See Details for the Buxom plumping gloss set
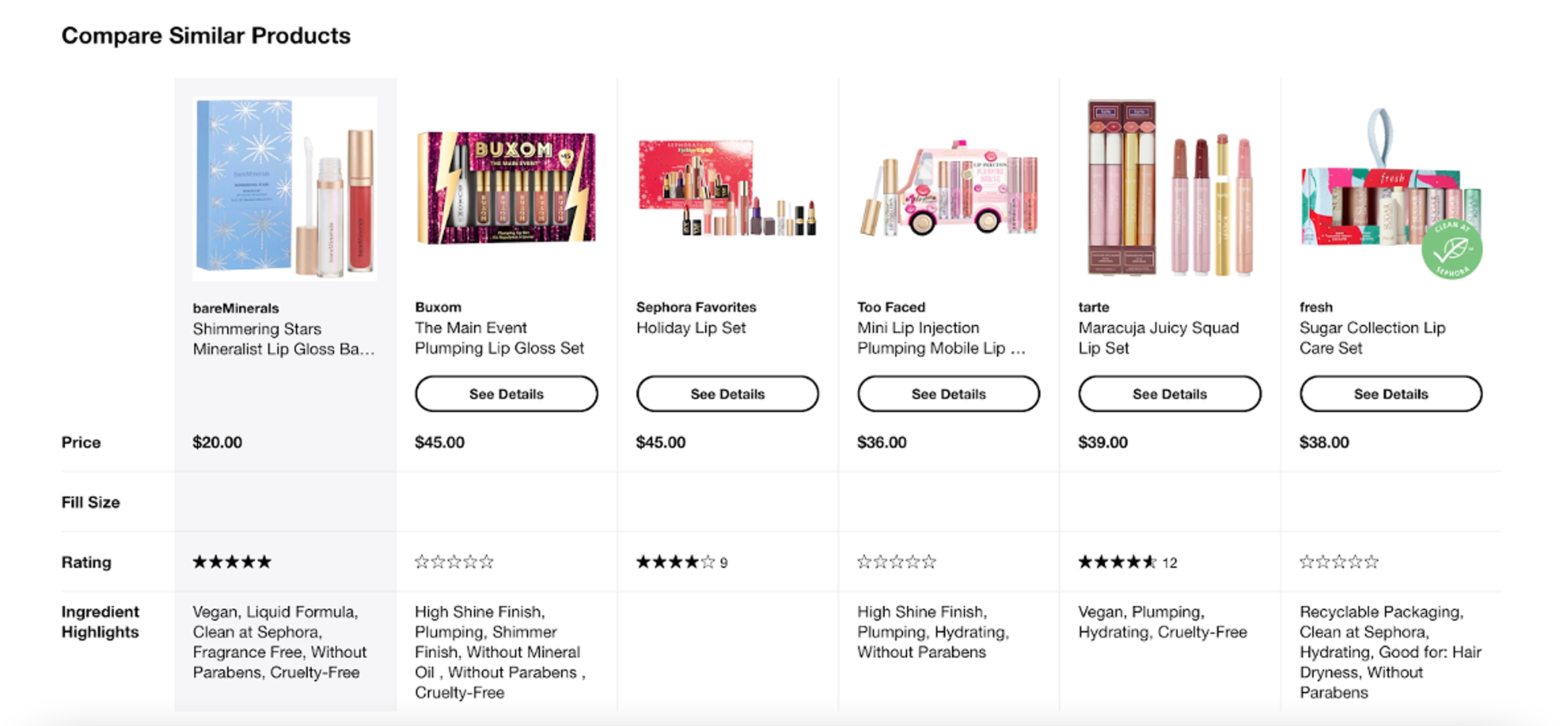 pos(506,394)
